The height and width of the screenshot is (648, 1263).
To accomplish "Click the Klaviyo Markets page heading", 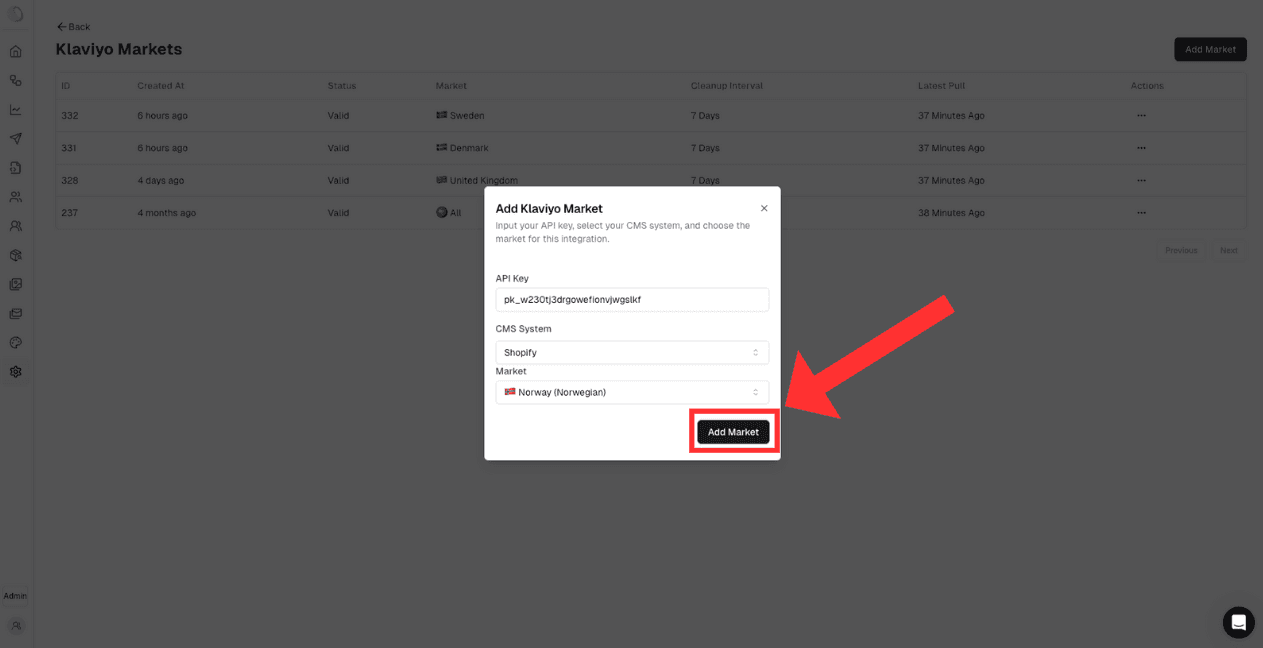I will 119,49.
